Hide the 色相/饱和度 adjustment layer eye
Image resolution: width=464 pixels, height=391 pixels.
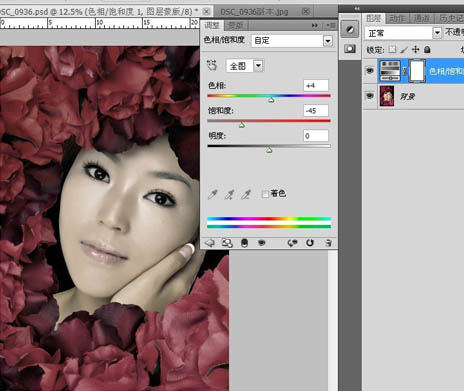tap(370, 70)
